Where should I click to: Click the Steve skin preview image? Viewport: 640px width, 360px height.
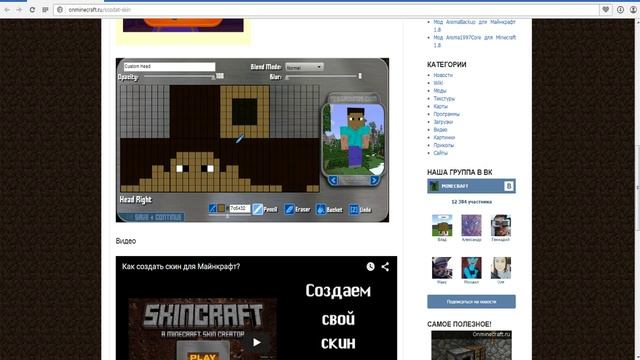click(x=353, y=140)
